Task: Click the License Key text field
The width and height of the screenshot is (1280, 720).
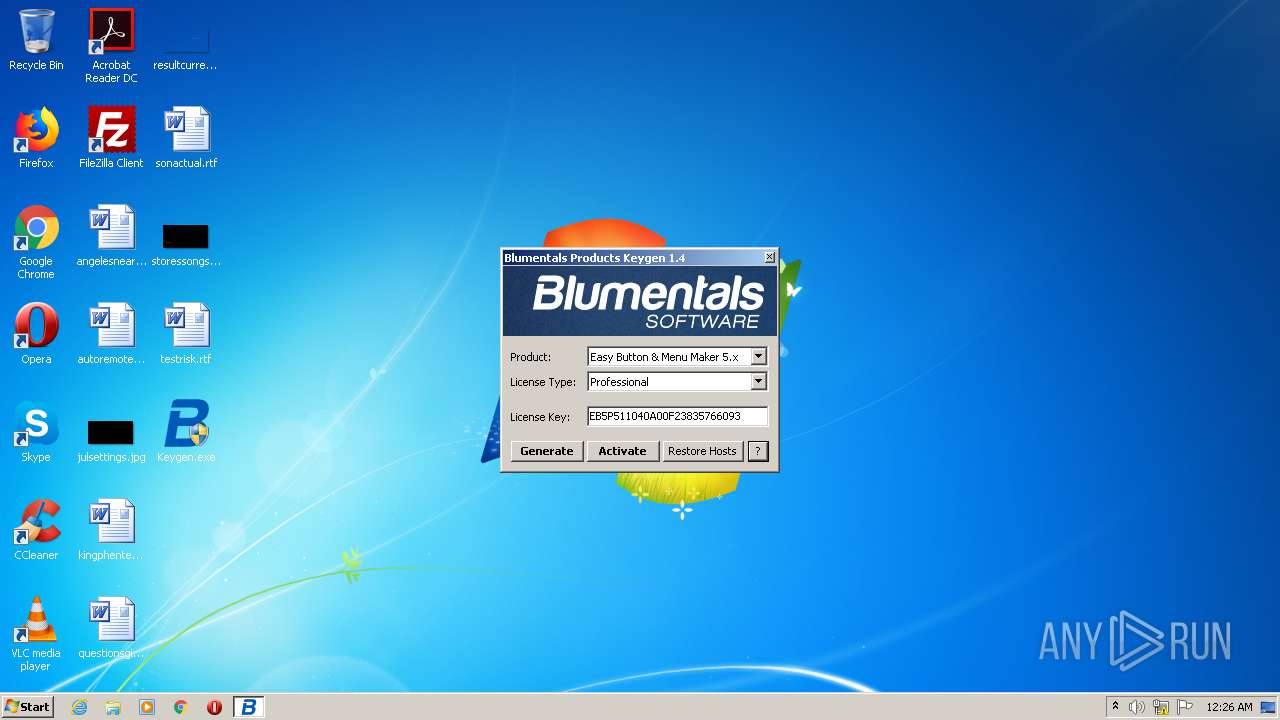Action: [x=677, y=416]
